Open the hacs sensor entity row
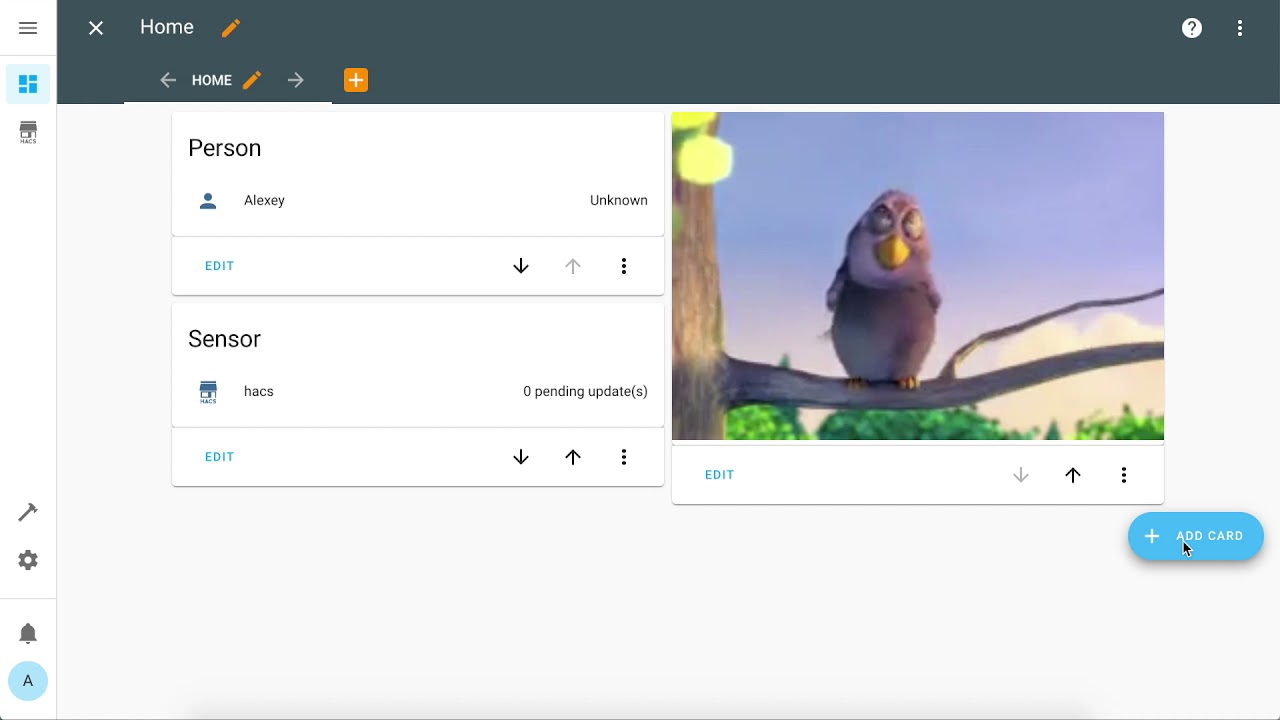Viewport: 1280px width, 720px height. [x=418, y=391]
